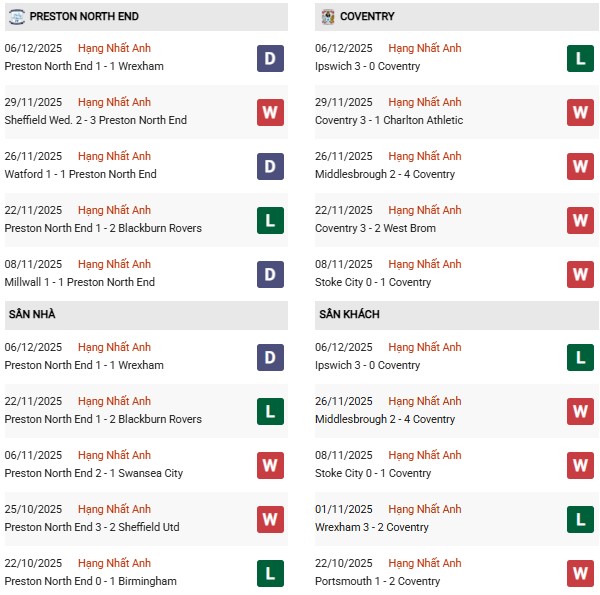Click W badge for Coventry vs West Brom
Screen dimensions: 600x595
coord(580,220)
